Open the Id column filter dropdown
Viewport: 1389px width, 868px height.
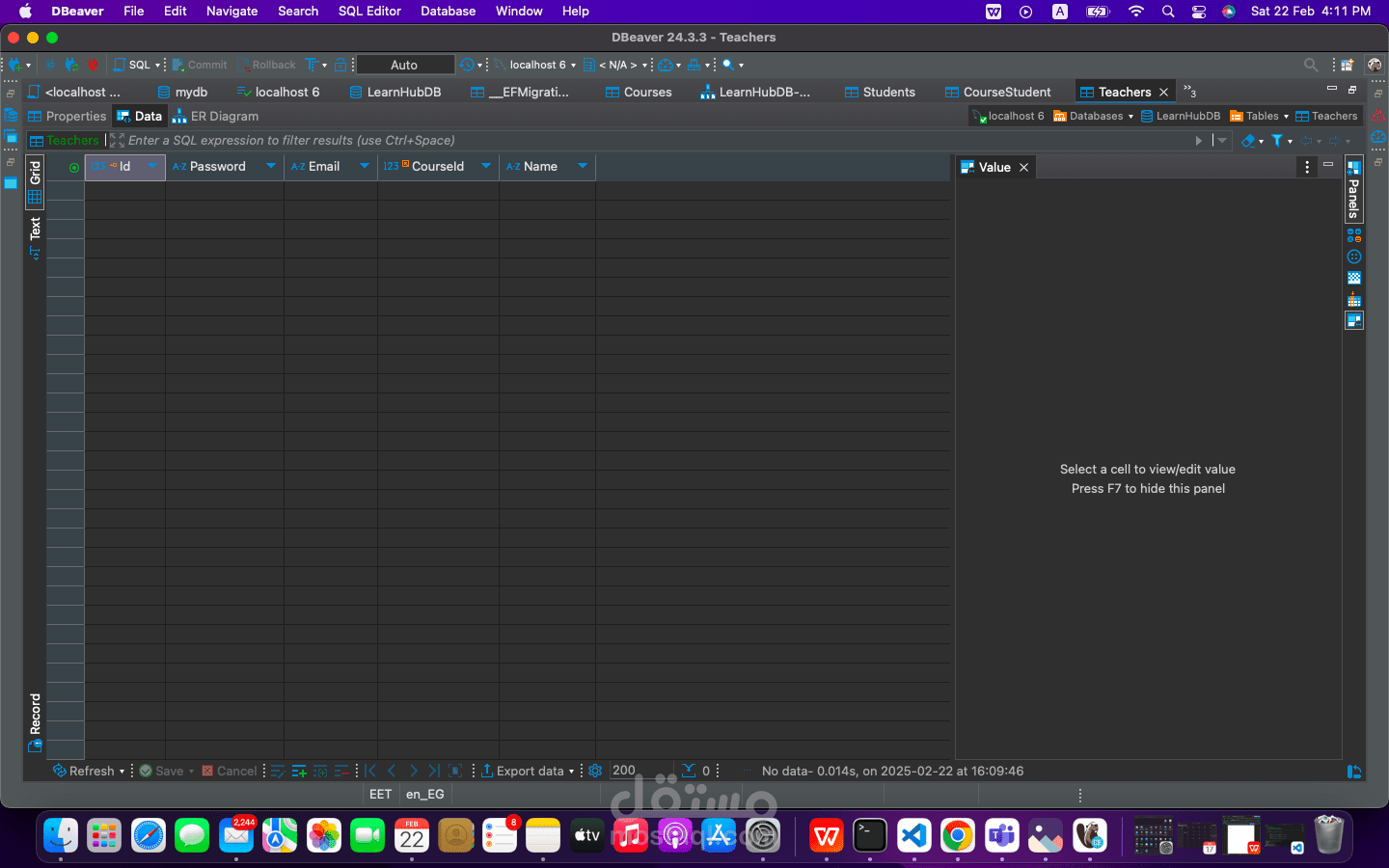pos(151,166)
